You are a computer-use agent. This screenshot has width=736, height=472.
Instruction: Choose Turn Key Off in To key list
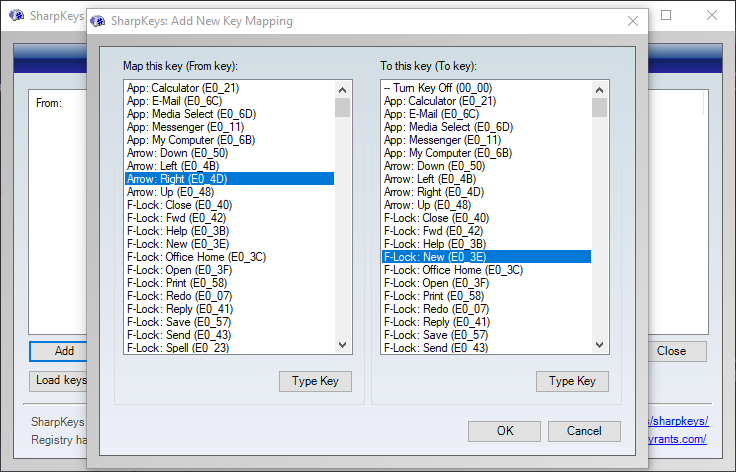point(487,88)
